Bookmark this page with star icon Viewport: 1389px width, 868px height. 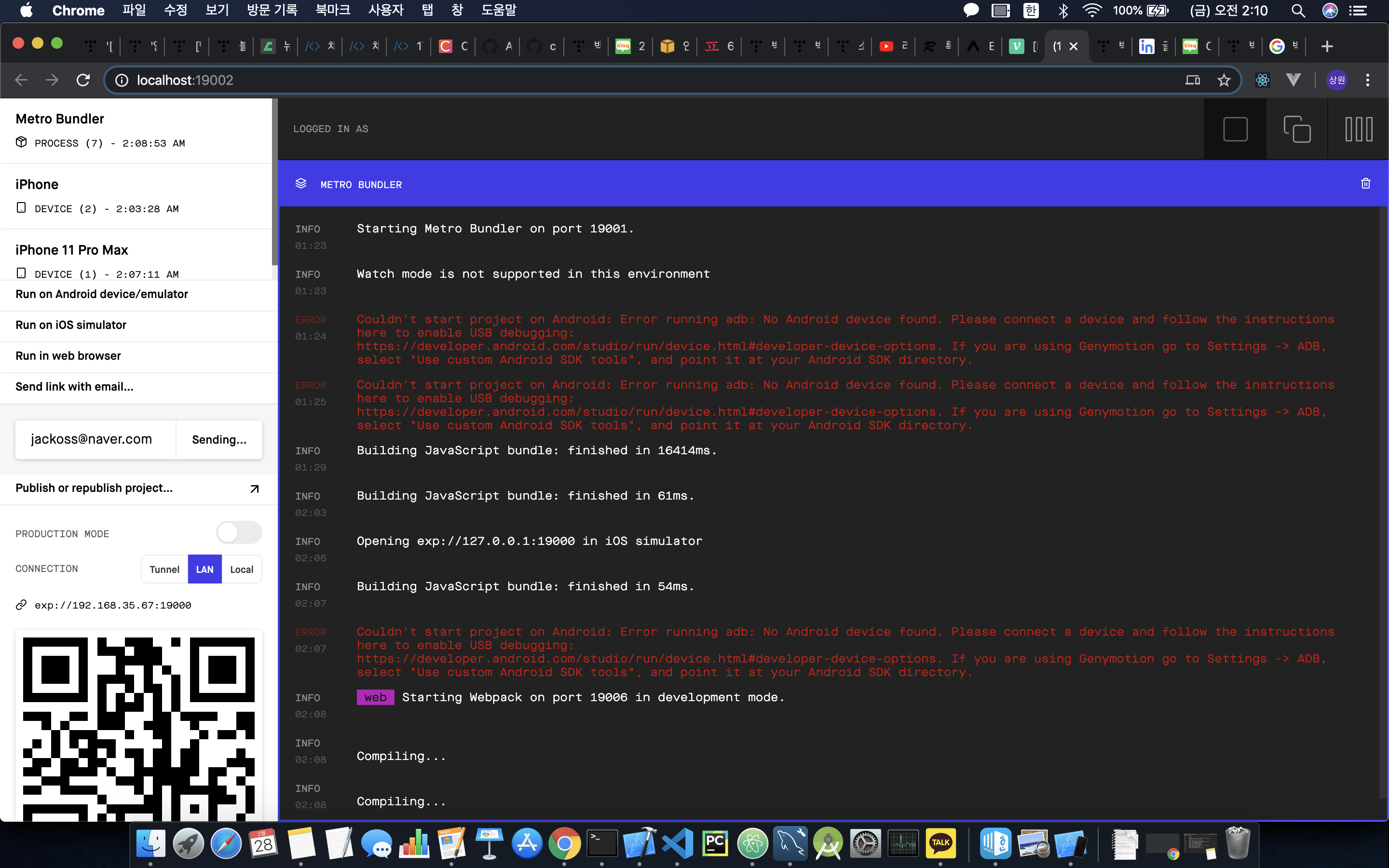coord(1224,81)
